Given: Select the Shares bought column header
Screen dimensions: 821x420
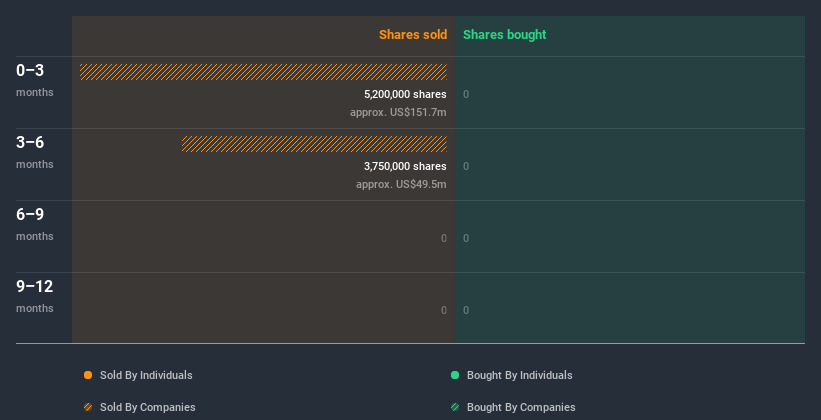Looking at the screenshot, I should 504,35.
